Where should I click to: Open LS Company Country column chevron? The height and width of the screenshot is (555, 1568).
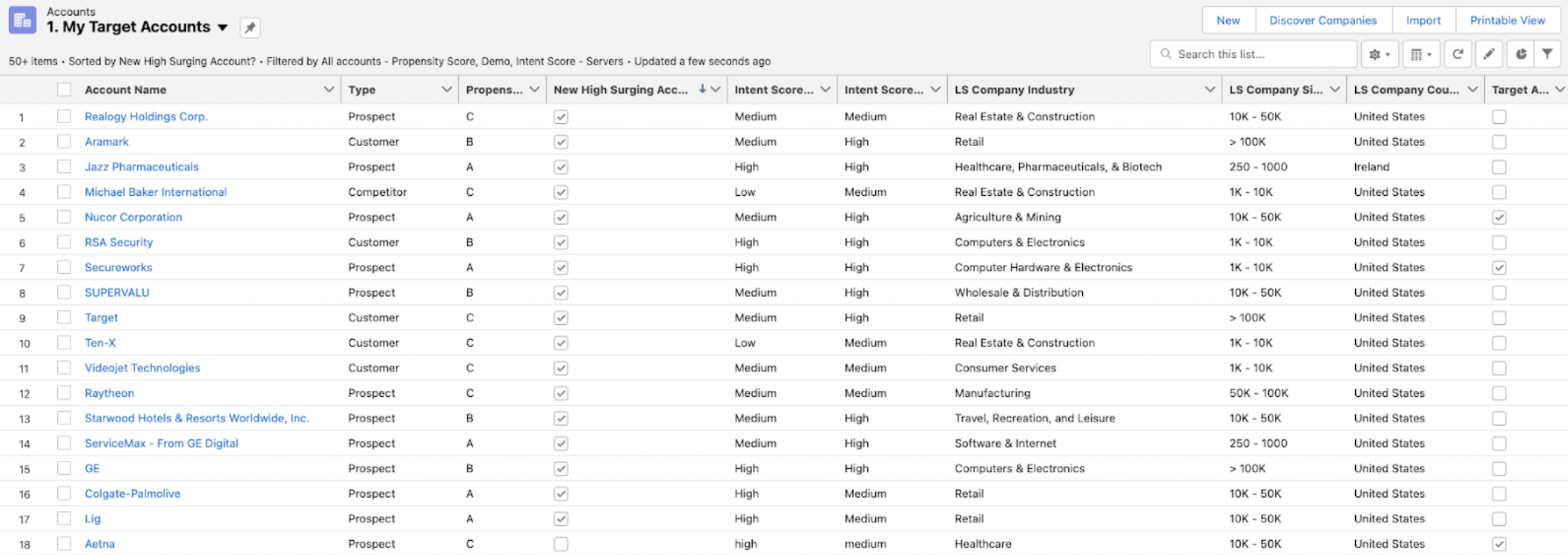1472,89
